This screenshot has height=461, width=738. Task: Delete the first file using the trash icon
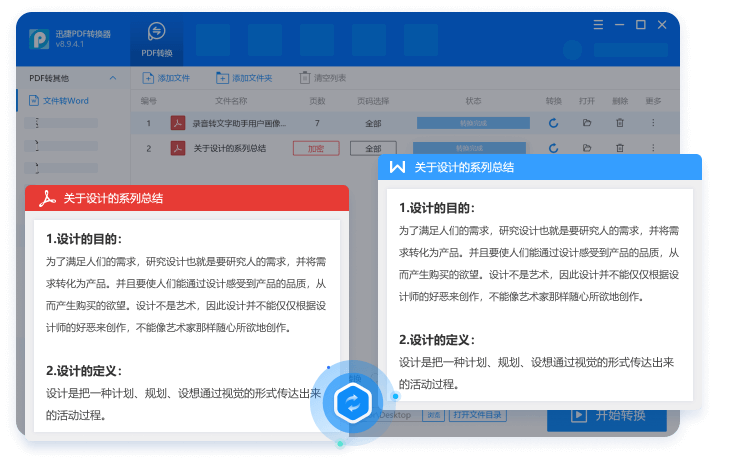point(620,123)
